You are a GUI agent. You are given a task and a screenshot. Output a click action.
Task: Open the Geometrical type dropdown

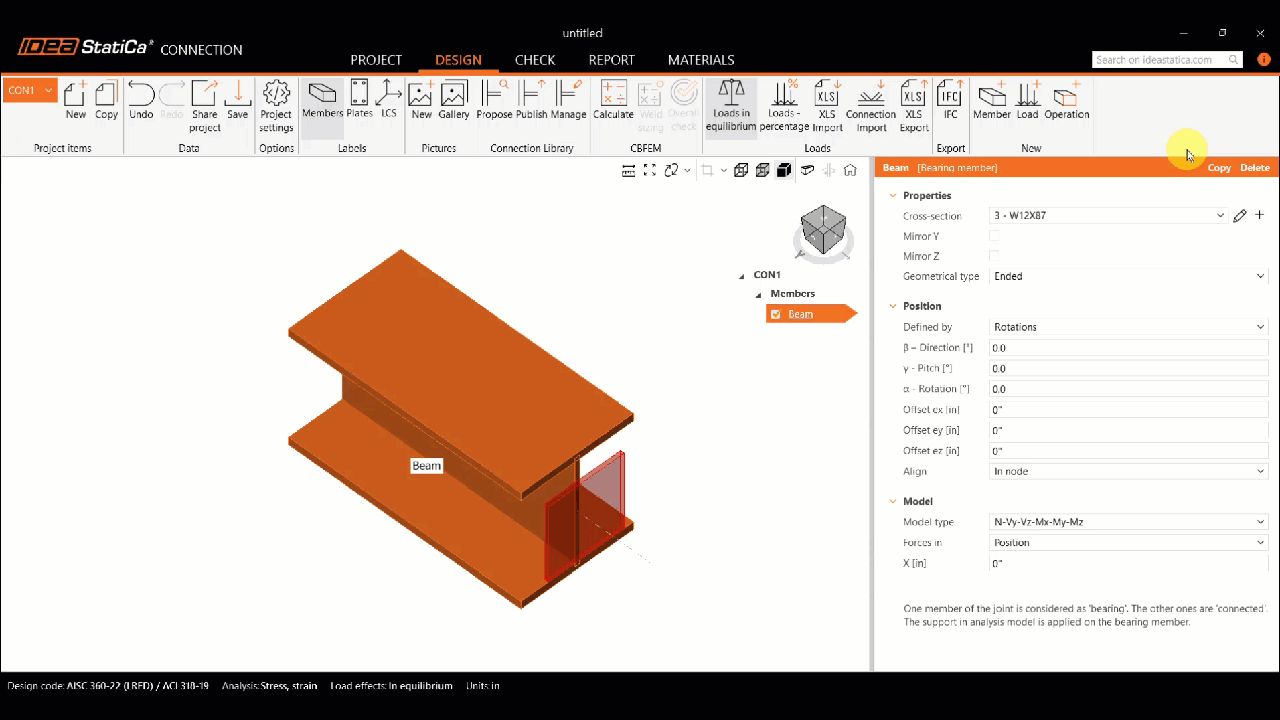pos(1128,277)
